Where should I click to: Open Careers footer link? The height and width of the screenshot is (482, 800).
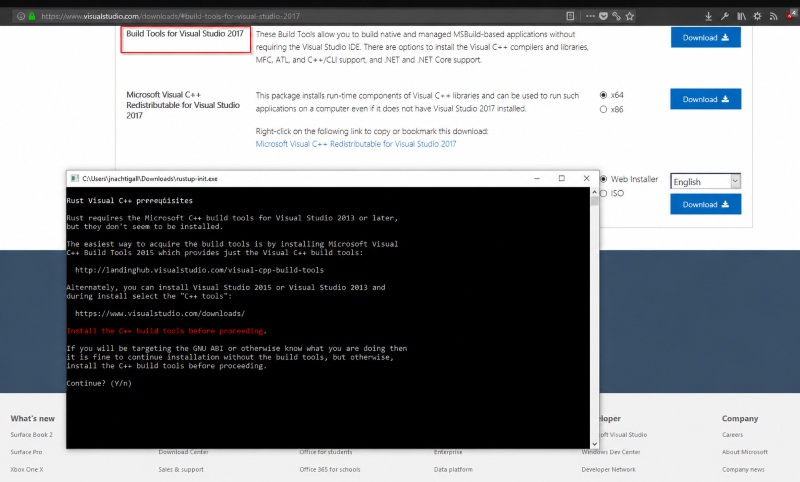[x=733, y=435]
